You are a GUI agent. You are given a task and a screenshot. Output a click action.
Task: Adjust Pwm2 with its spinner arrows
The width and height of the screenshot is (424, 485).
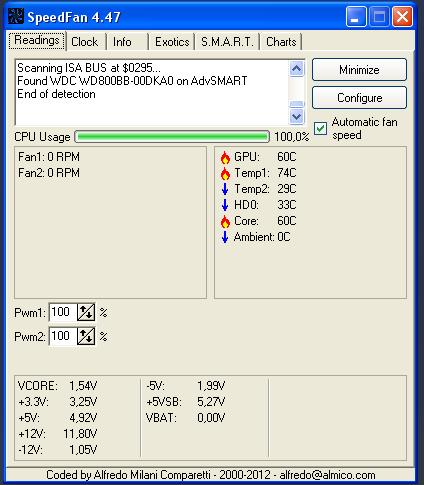click(x=86, y=336)
